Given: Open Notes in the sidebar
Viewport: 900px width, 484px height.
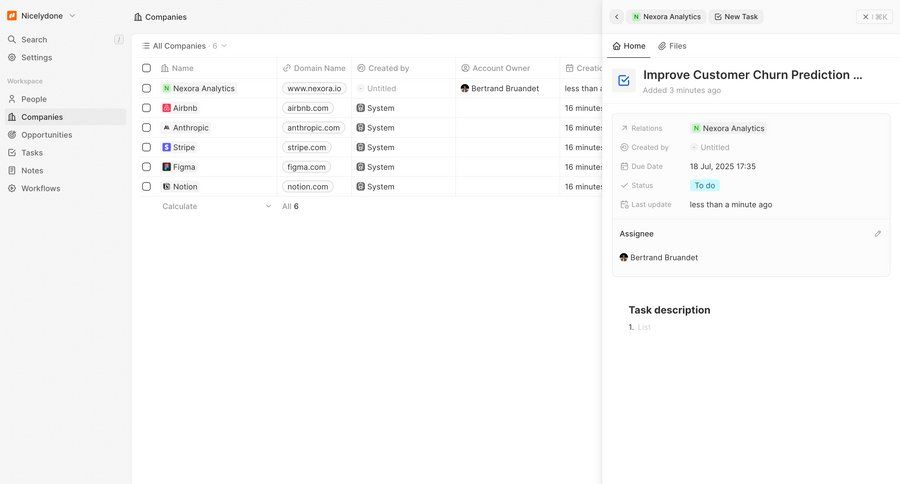Looking at the screenshot, I should tap(32, 171).
